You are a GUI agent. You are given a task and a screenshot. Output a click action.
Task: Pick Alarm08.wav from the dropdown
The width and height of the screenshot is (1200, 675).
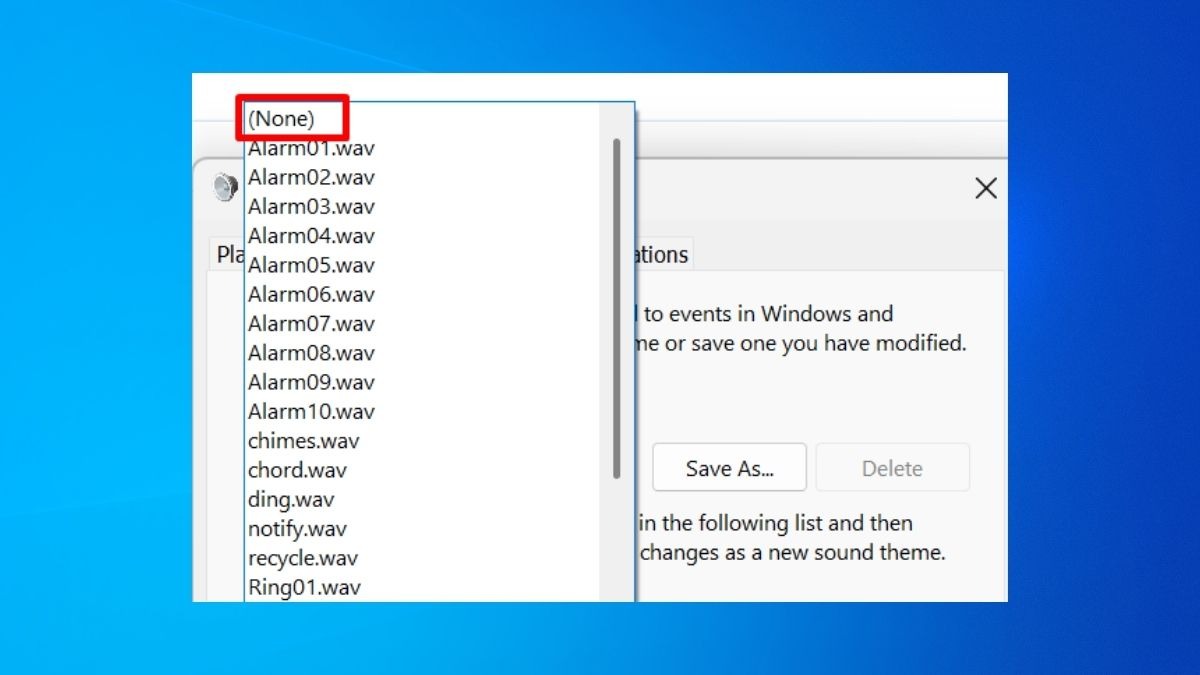tap(311, 353)
